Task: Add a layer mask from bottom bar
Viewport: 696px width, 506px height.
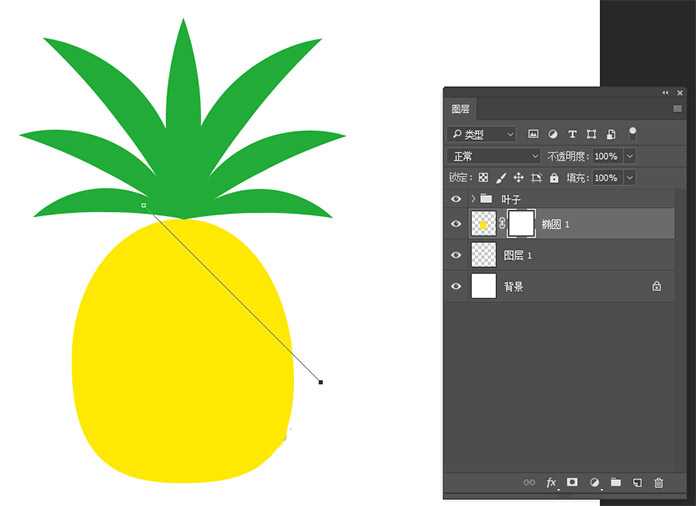Action: coord(572,483)
